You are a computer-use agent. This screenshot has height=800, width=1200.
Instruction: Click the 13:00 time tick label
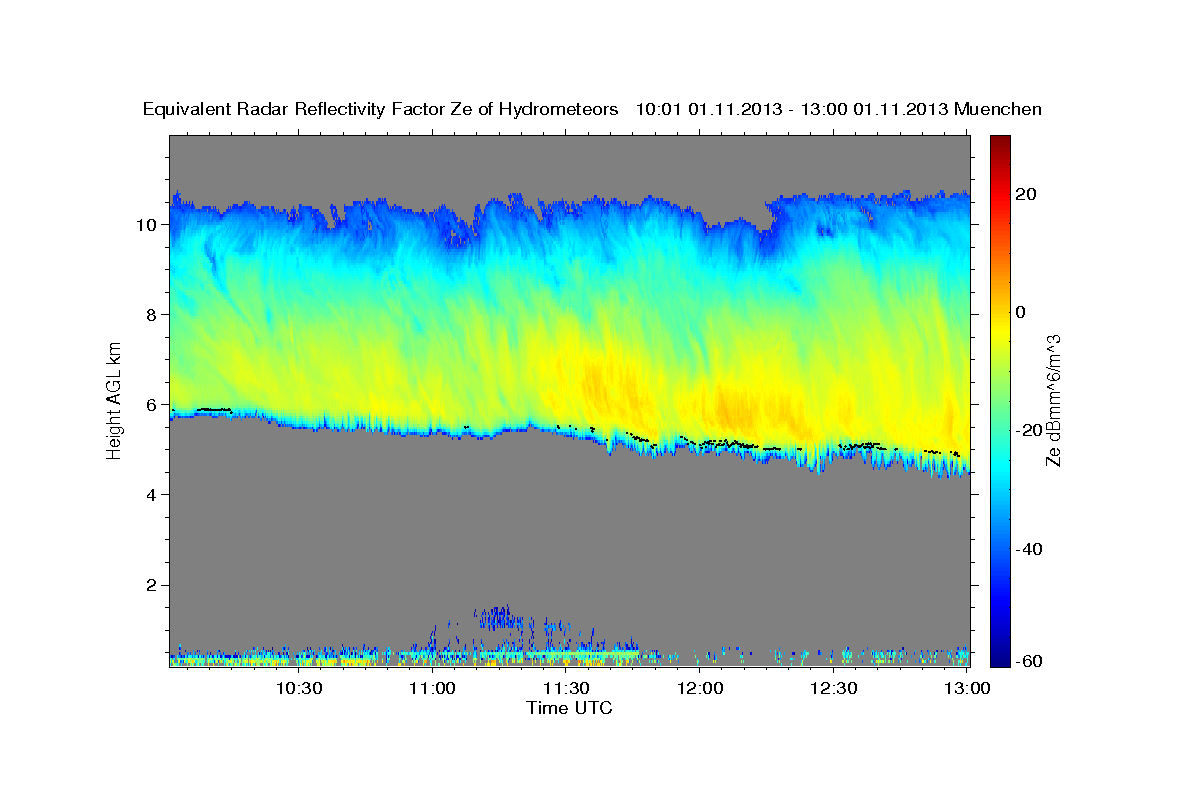pyautogui.click(x=968, y=688)
